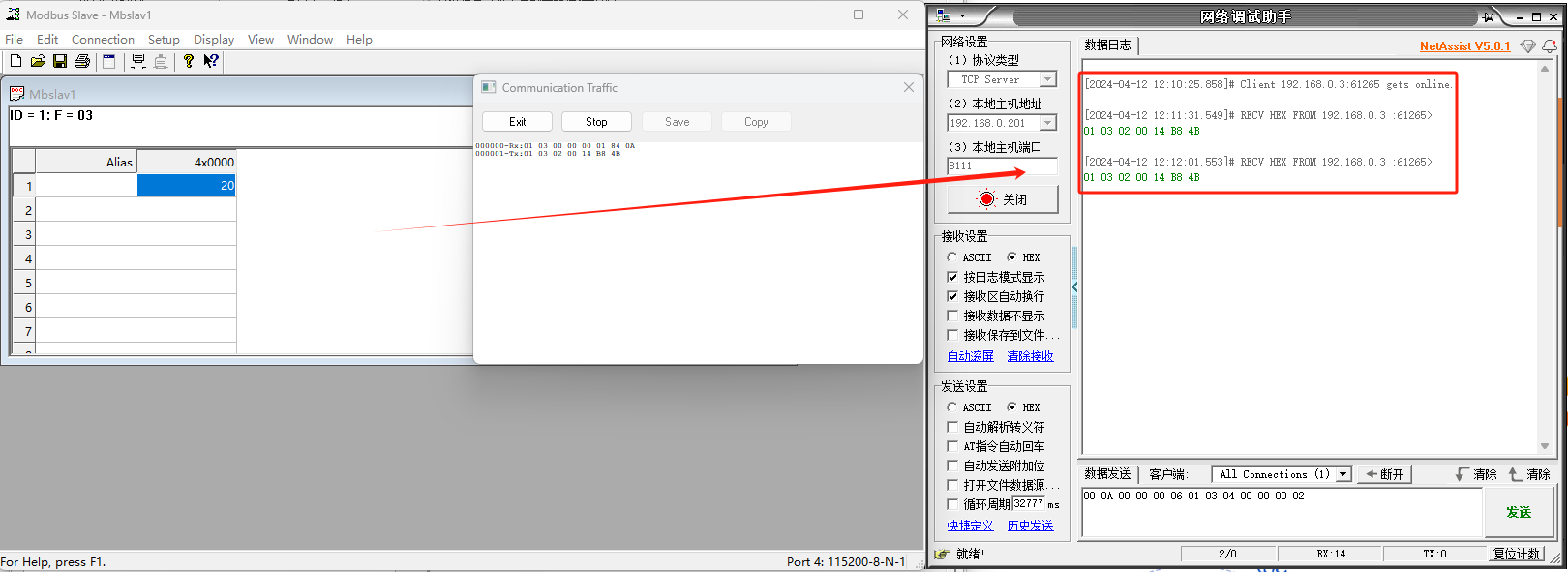Enable the 接收数据不显示 checkbox
Screen dimensions: 1568x572
point(952,316)
